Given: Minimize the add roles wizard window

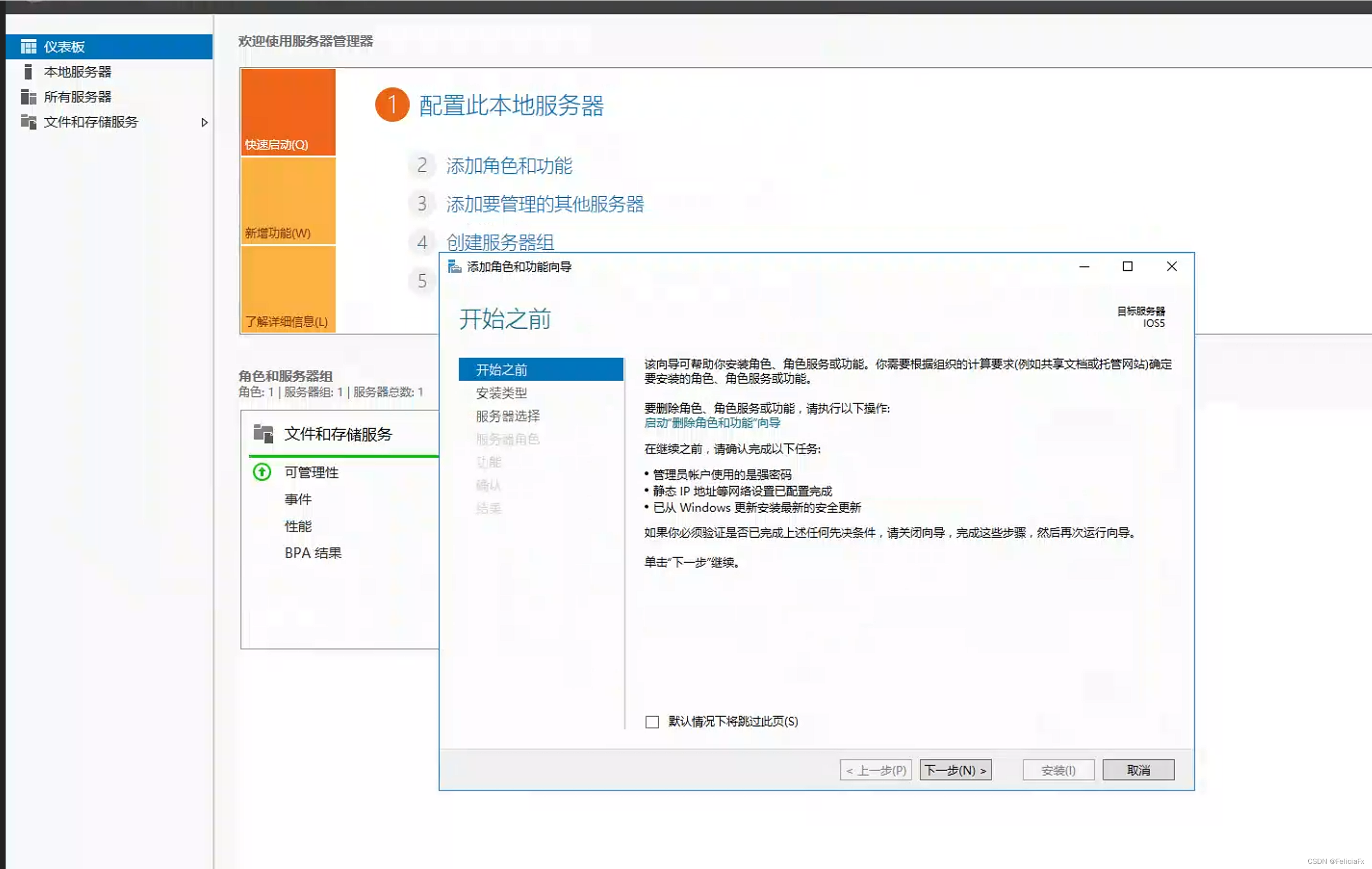Looking at the screenshot, I should point(1084,267).
